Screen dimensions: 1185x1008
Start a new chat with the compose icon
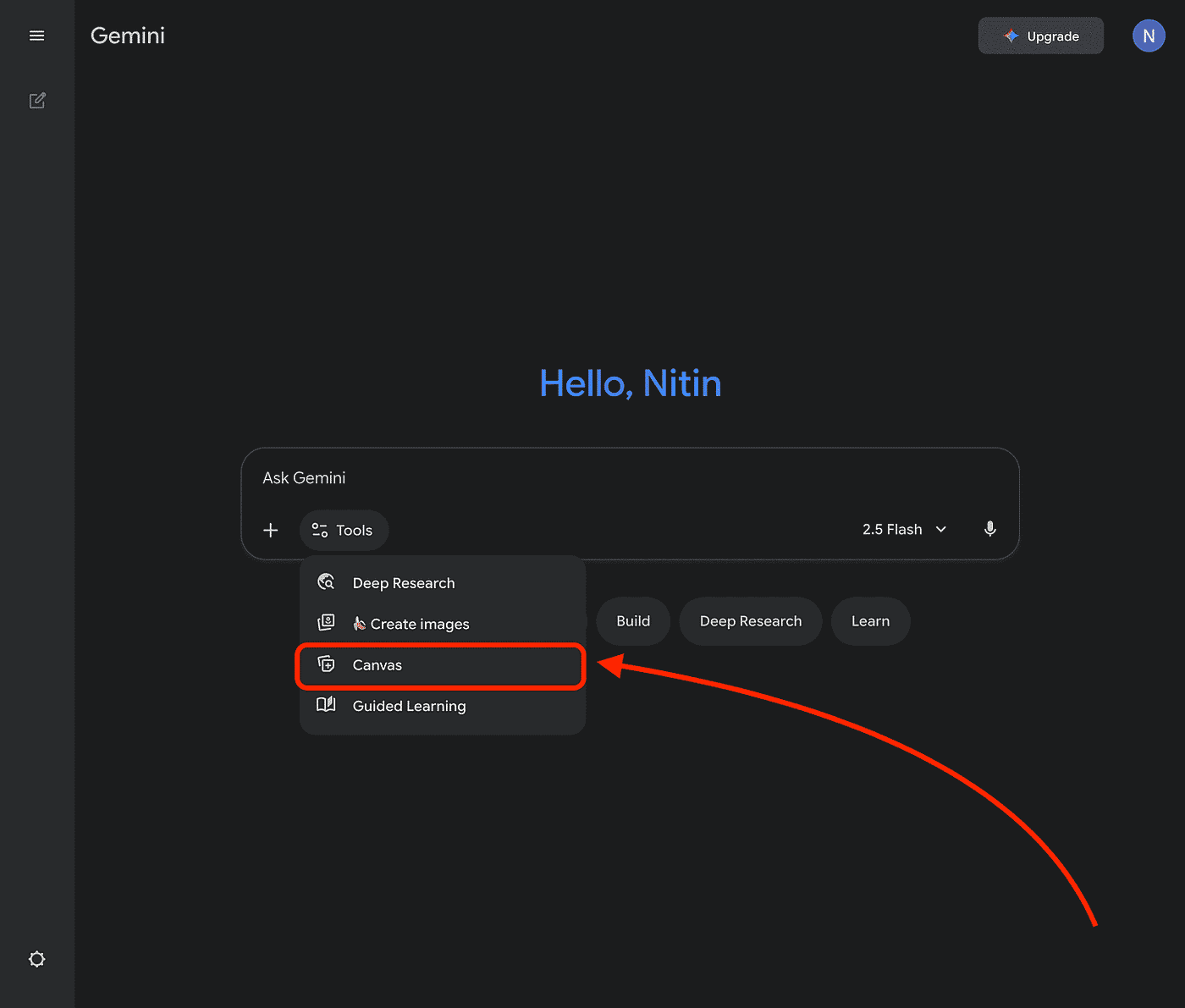point(37,100)
